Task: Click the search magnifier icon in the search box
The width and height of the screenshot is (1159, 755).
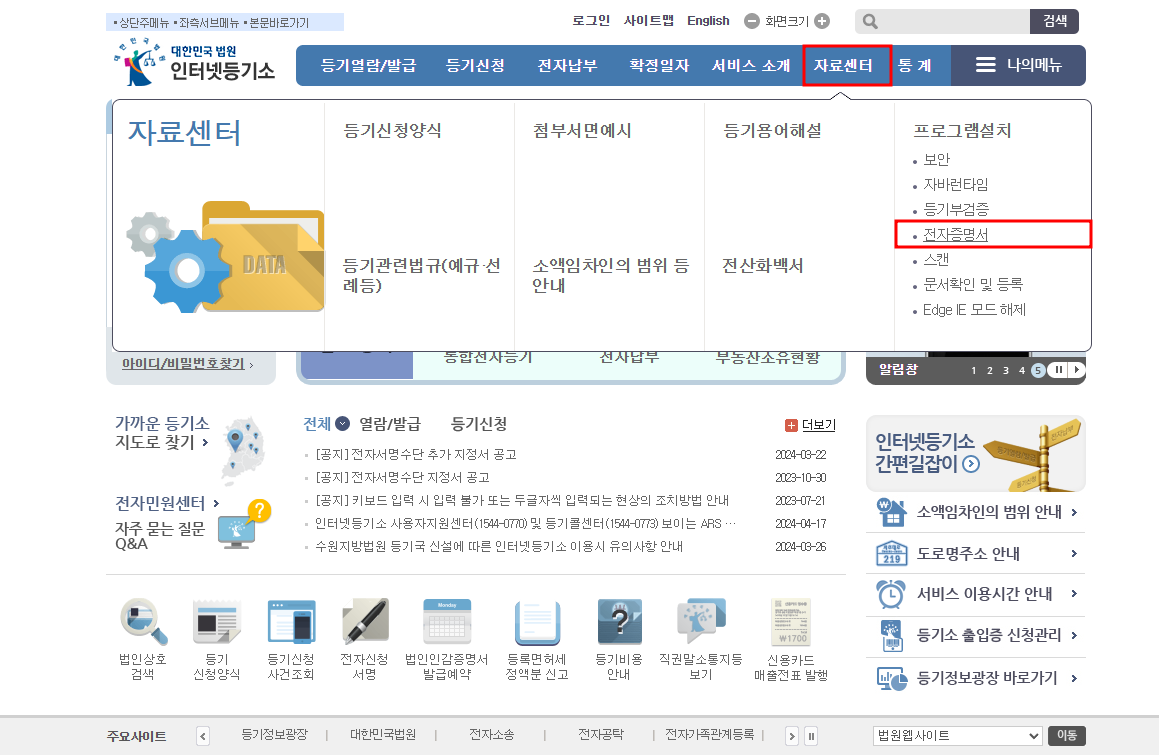Action: point(870,21)
